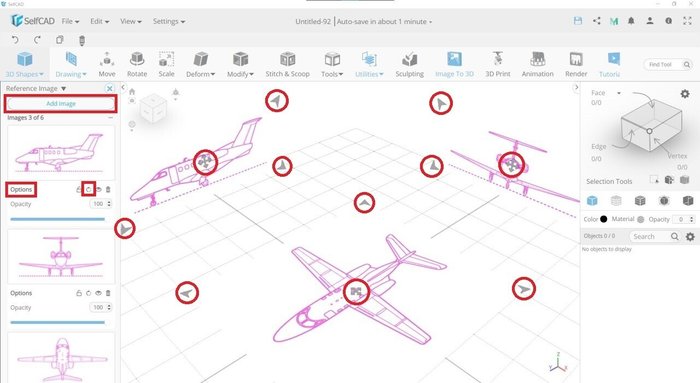Open the user account icon
Image resolution: width=700 pixels, height=383 pixels.
pos(650,21)
